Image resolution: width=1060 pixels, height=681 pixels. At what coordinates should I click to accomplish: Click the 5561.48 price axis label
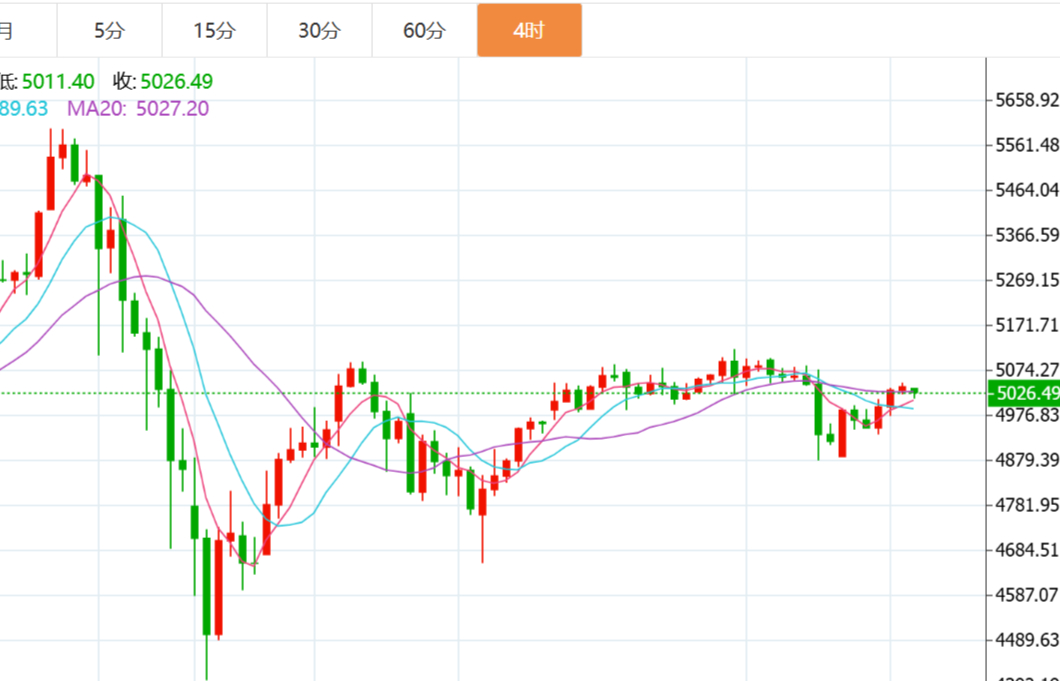point(1026,145)
